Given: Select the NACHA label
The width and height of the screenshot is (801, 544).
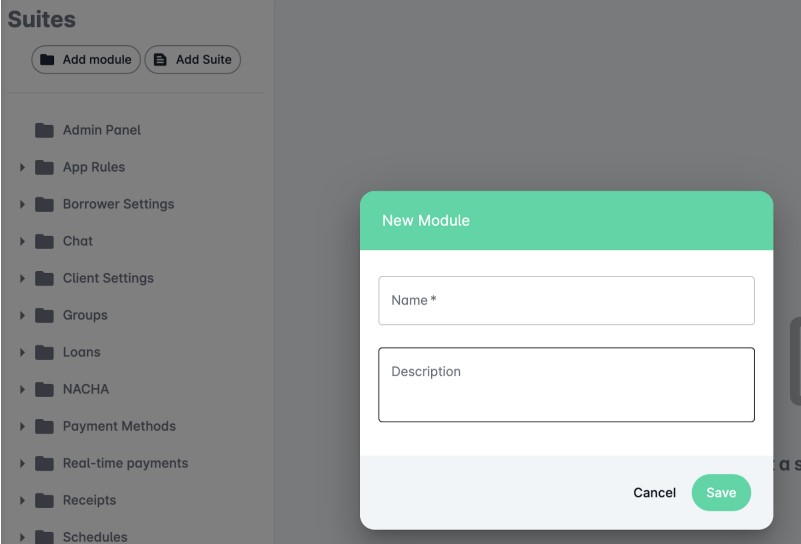Looking at the screenshot, I should click(86, 389).
